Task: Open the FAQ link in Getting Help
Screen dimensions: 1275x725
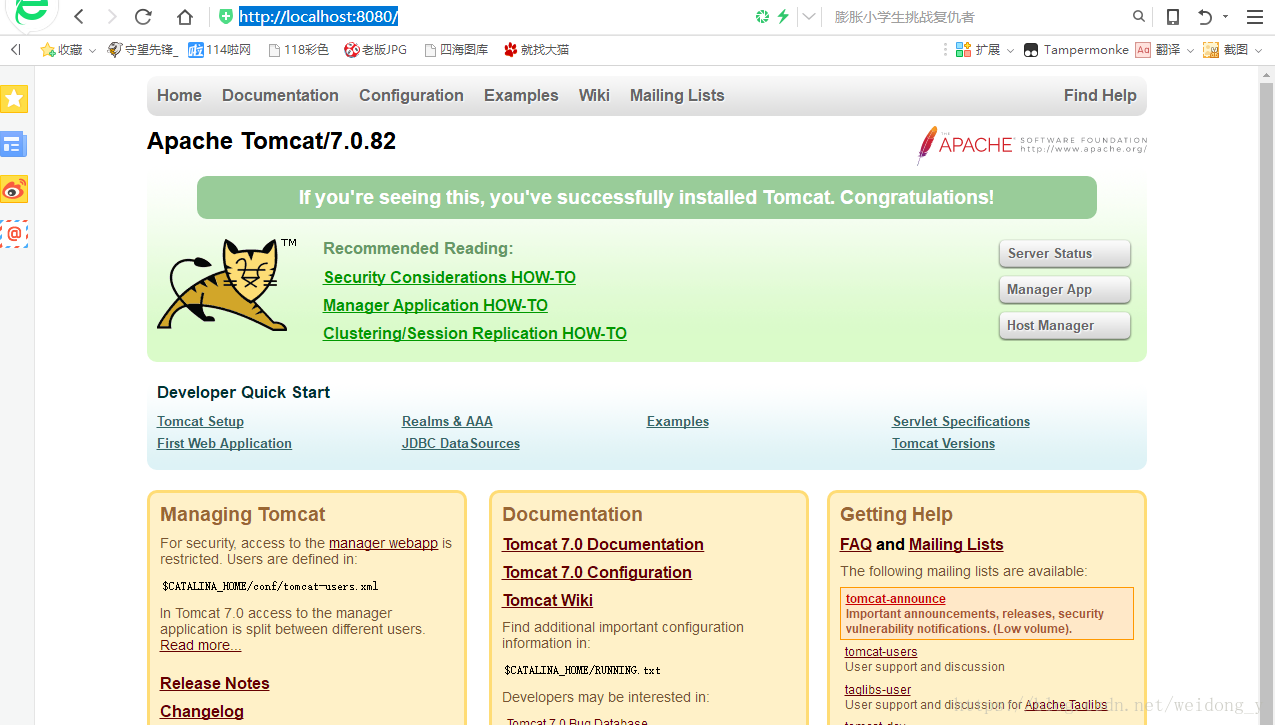Action: click(x=856, y=544)
